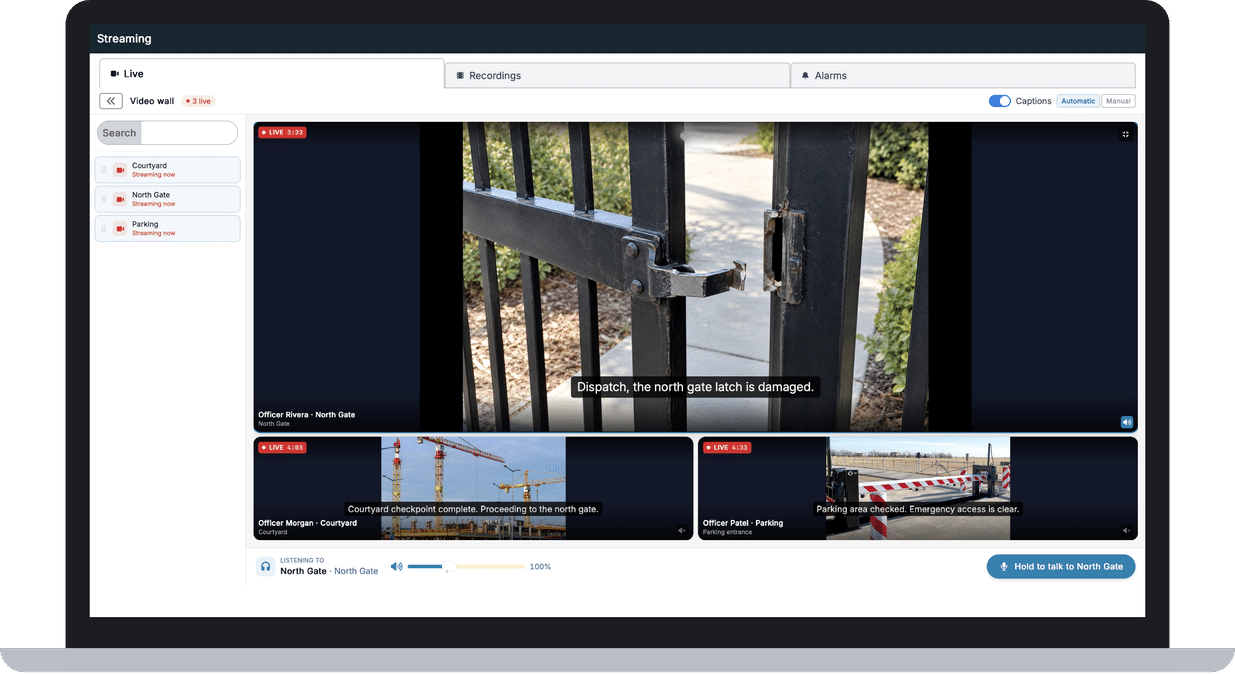Unmute the Parking video tile speaker icon
The image size is (1235, 674).
click(1126, 530)
